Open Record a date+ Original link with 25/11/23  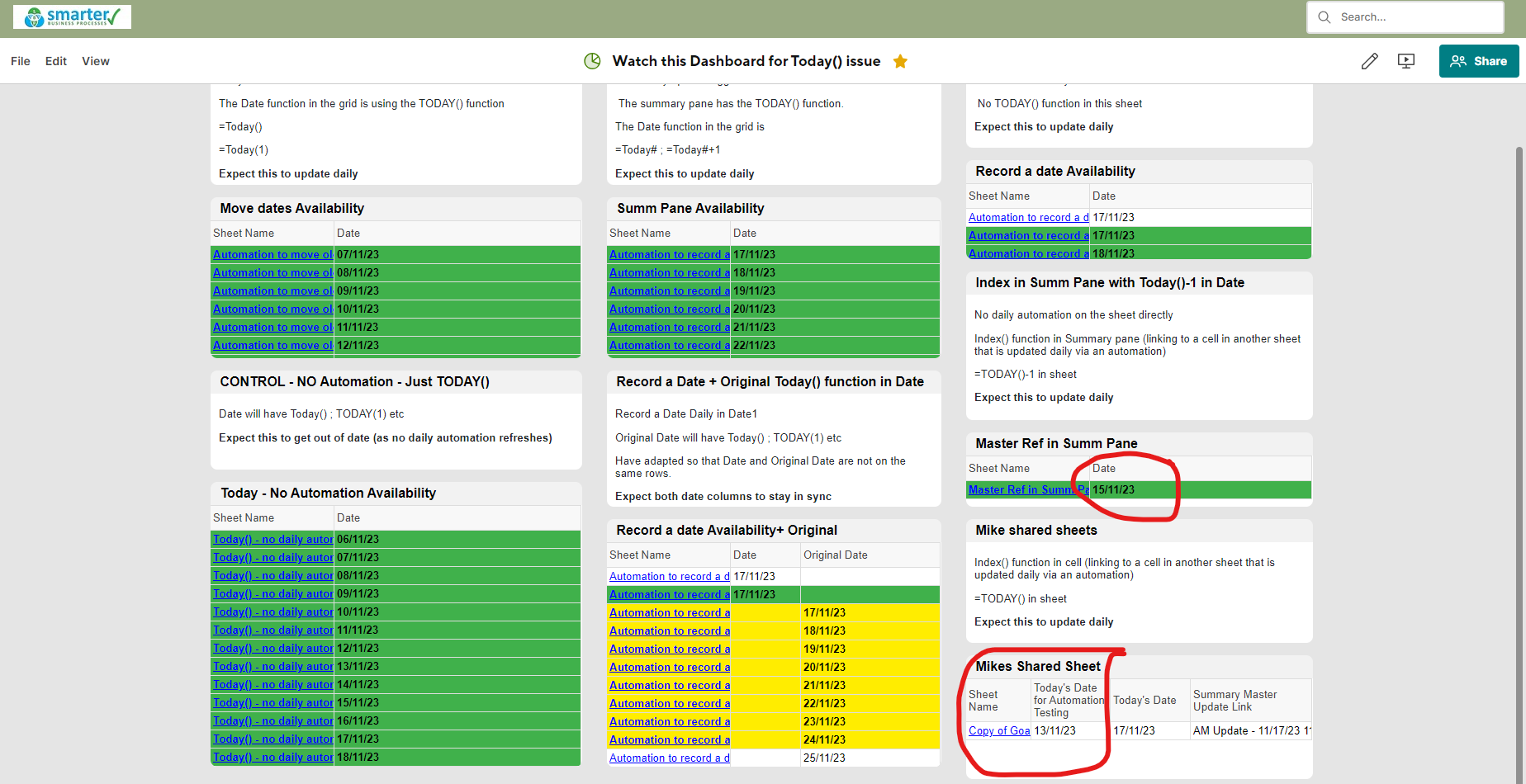[670, 758]
